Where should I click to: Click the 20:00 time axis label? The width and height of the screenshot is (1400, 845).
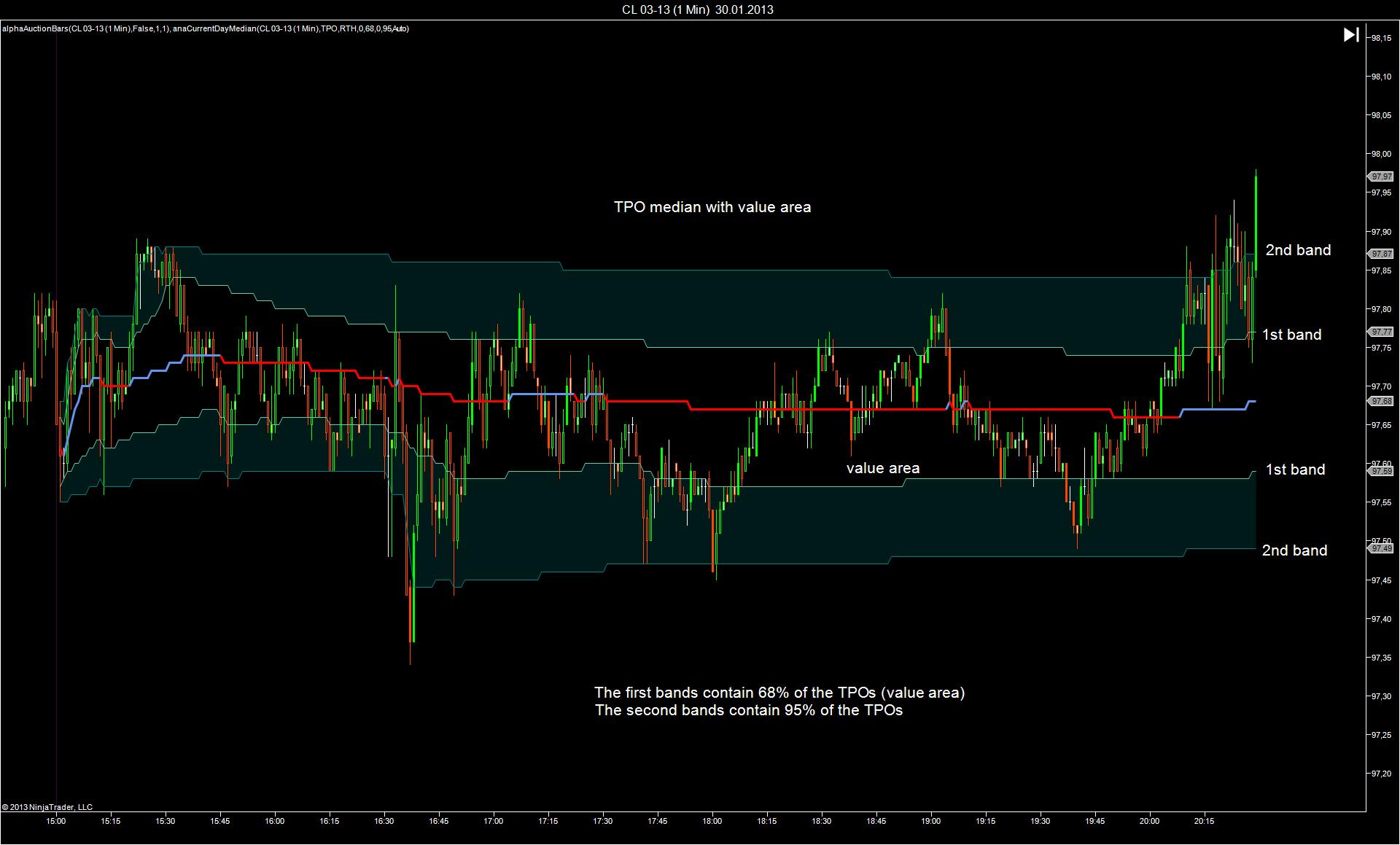point(1150,821)
